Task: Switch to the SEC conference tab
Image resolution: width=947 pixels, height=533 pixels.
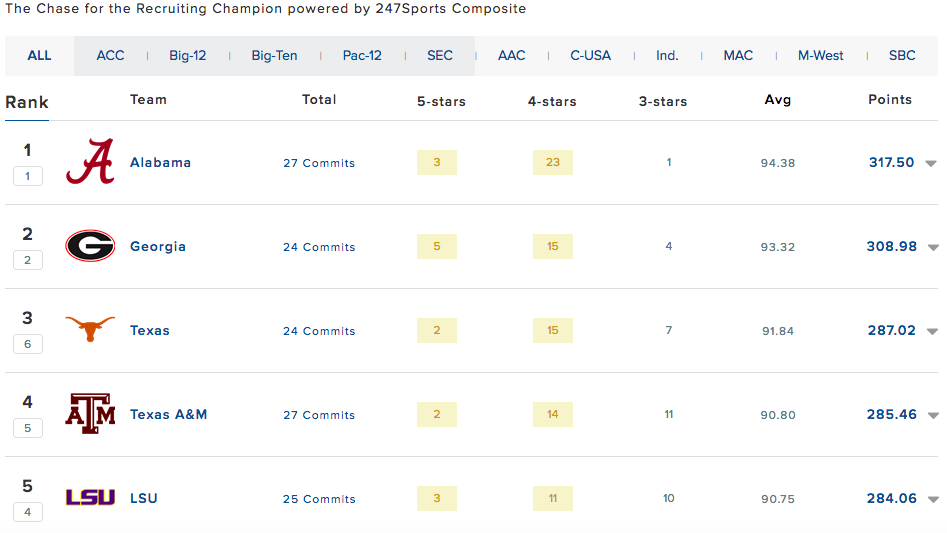Action: 440,56
